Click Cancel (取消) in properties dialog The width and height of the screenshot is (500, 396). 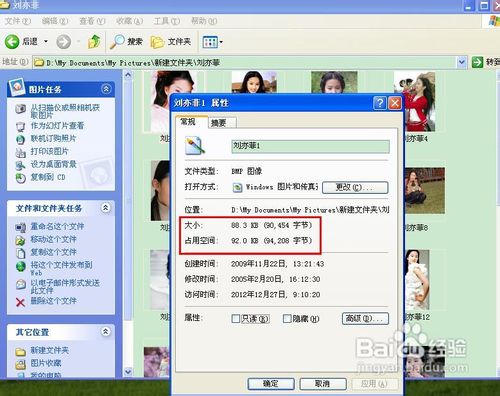pos(323,384)
